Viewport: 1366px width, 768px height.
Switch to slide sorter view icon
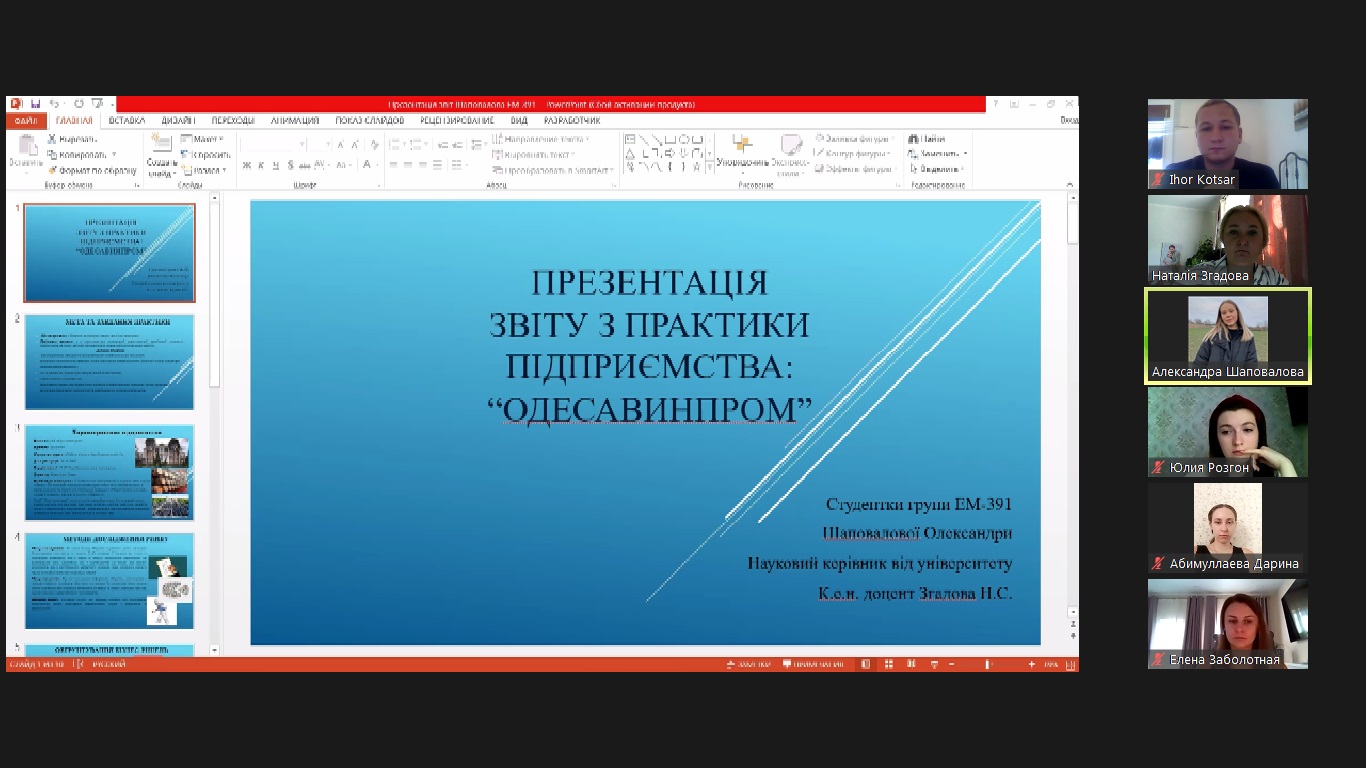(x=888, y=664)
